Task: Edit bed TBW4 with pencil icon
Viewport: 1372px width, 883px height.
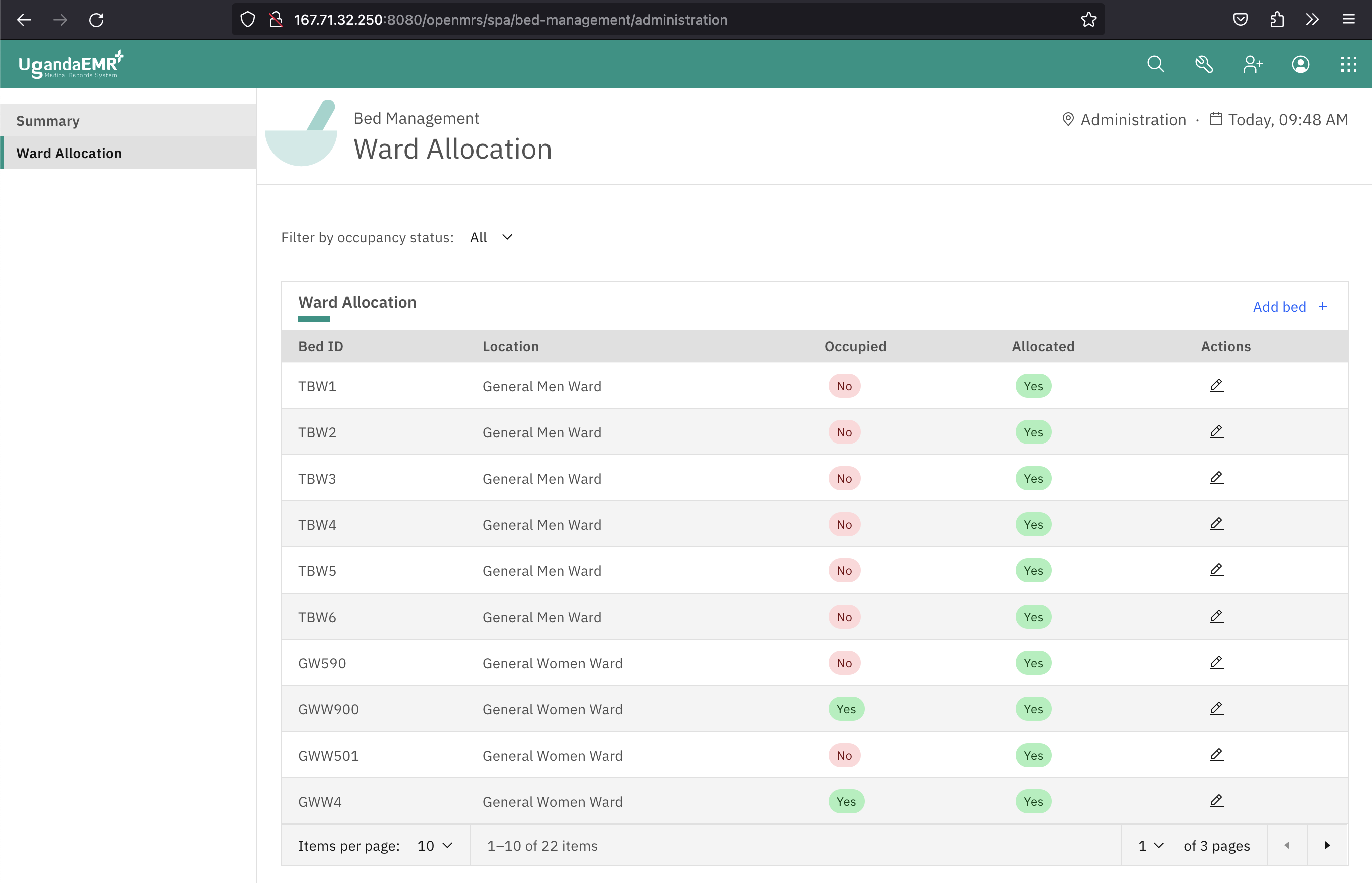Action: (x=1216, y=523)
